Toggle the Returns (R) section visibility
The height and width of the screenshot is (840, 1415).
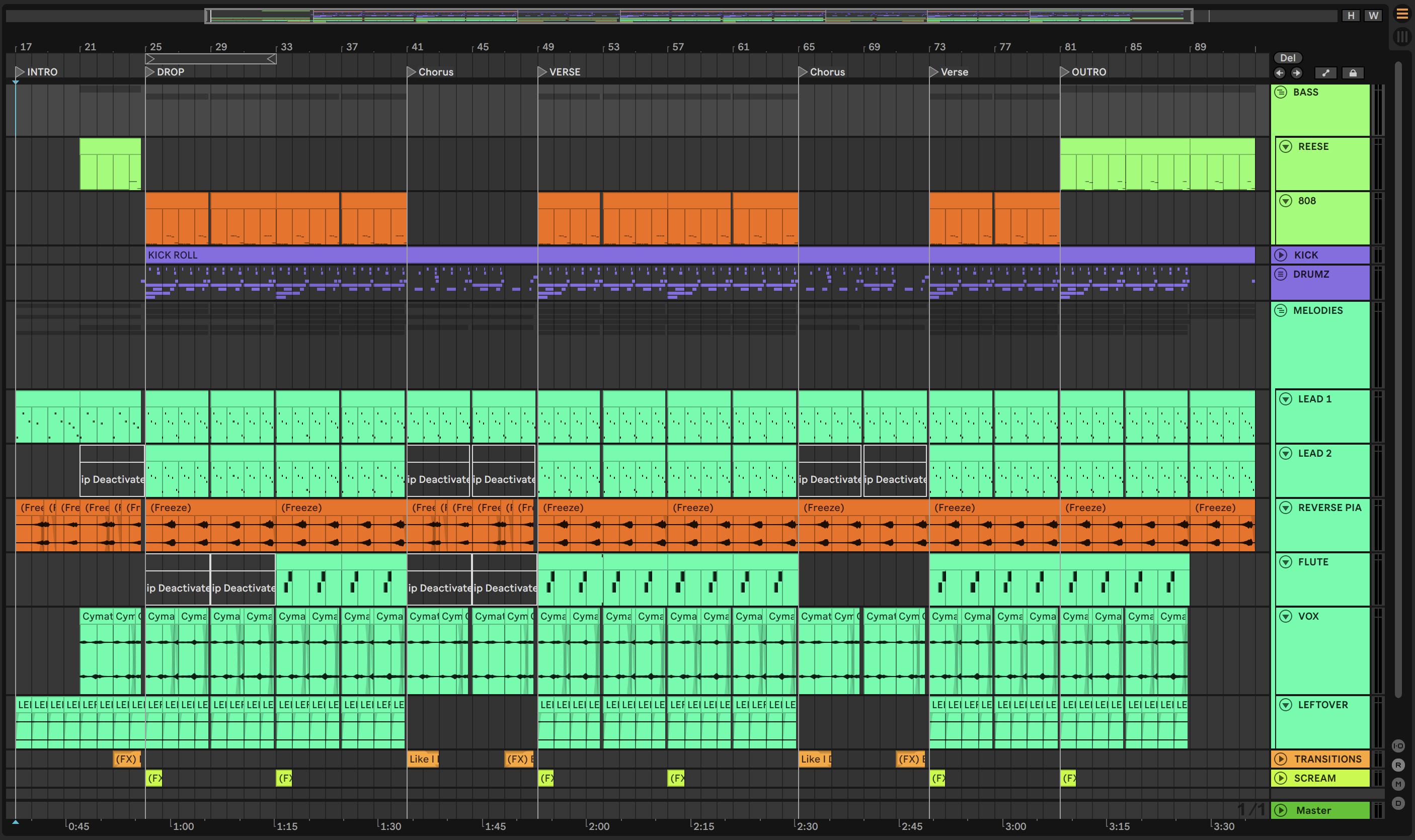(1398, 765)
